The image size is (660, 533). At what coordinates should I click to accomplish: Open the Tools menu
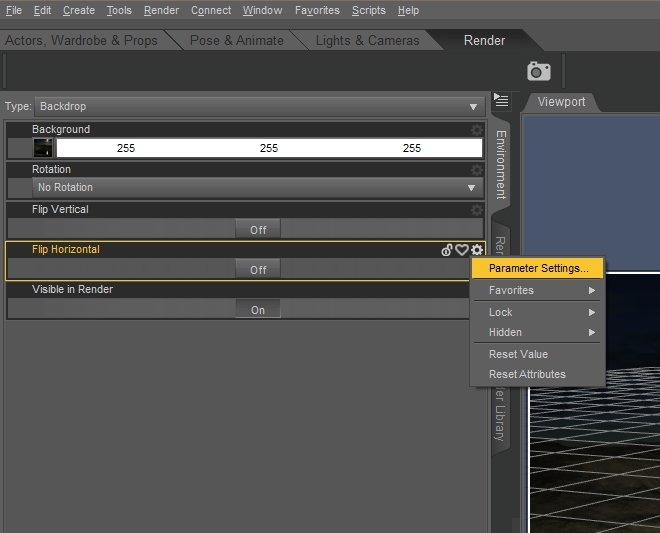click(x=119, y=10)
